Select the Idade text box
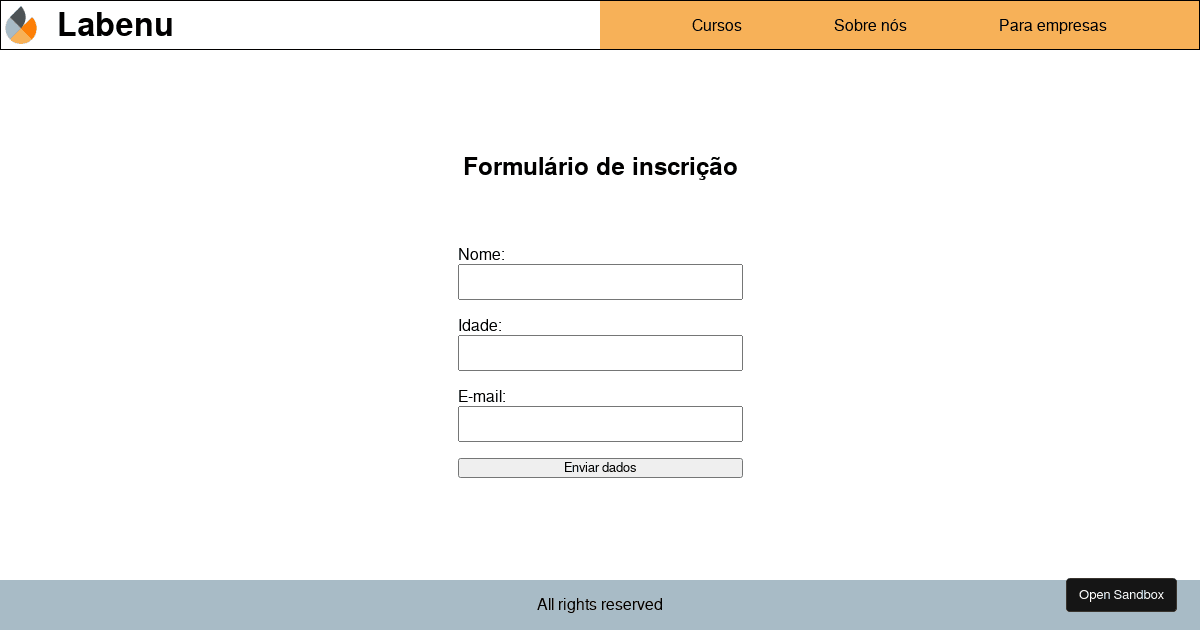Image resolution: width=1200 pixels, height=630 pixels. [x=600, y=353]
